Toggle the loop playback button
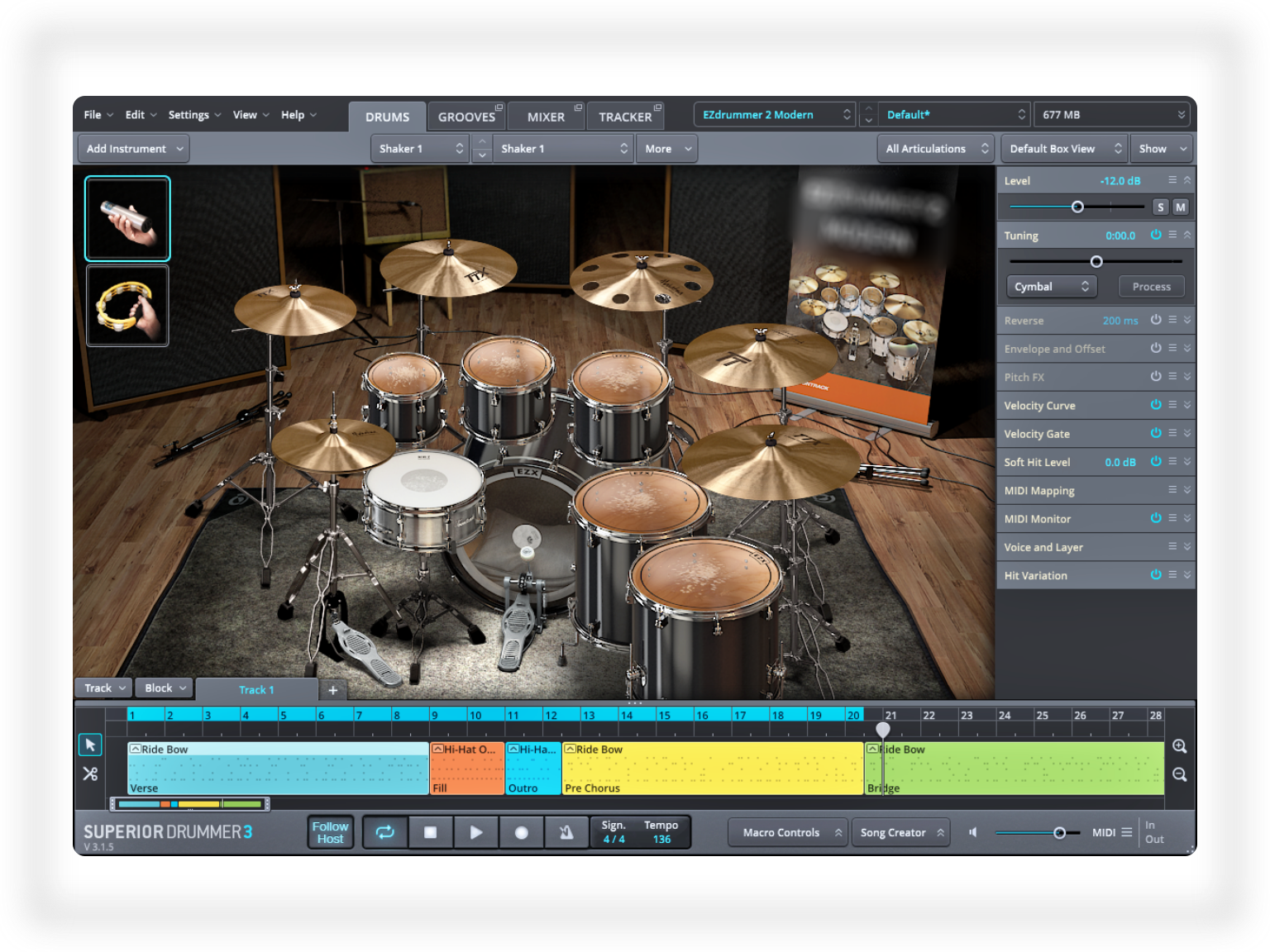 [385, 832]
